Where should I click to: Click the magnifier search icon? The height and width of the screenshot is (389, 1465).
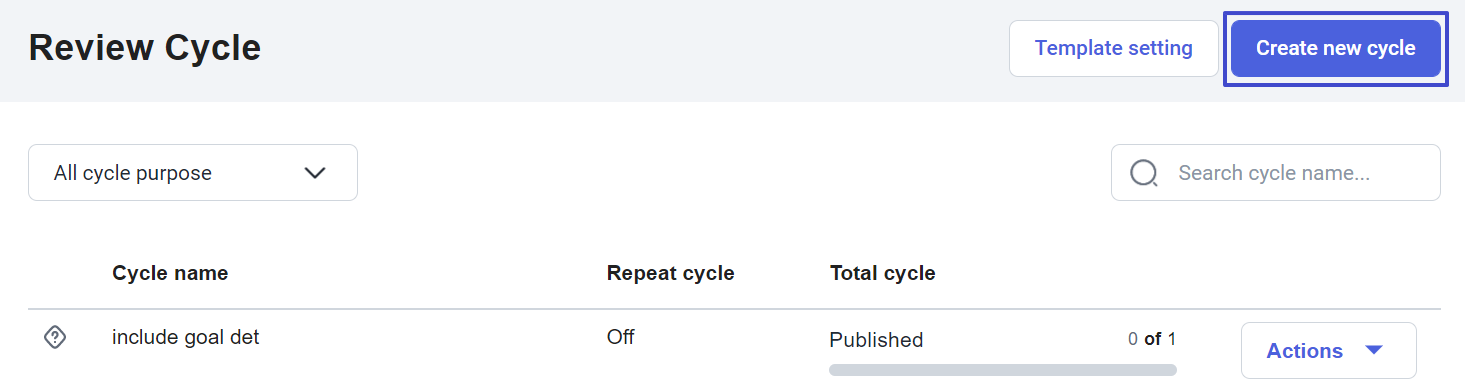pyautogui.click(x=1144, y=173)
